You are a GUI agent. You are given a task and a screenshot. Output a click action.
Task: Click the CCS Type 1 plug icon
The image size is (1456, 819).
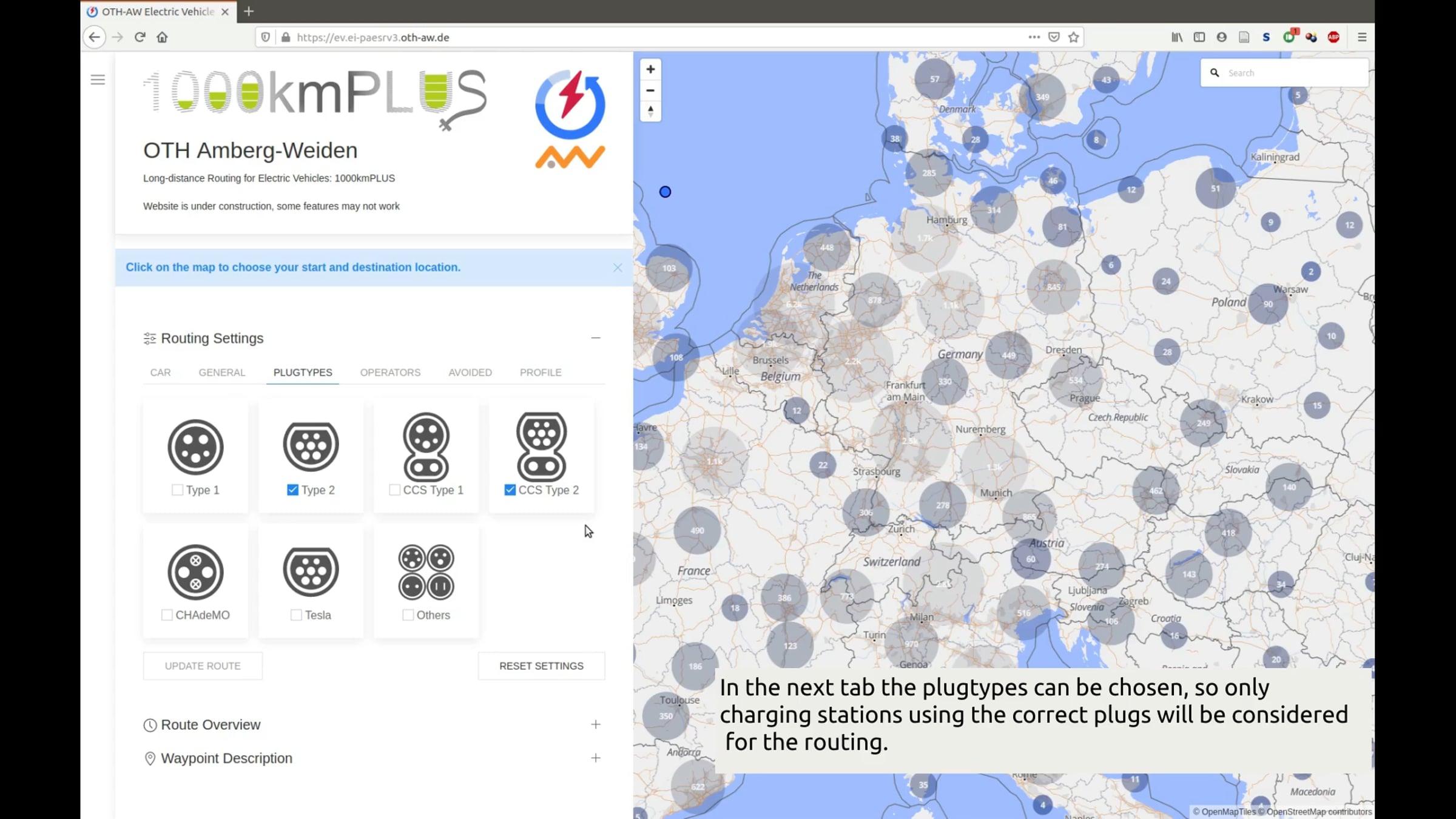(426, 447)
